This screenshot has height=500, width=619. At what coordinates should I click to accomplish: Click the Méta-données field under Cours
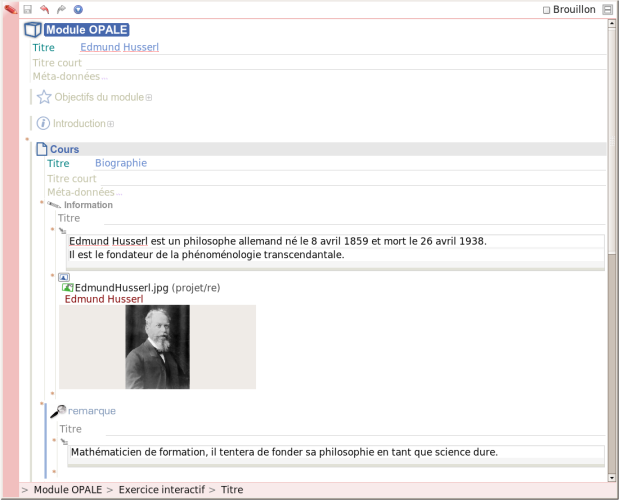click(84, 192)
